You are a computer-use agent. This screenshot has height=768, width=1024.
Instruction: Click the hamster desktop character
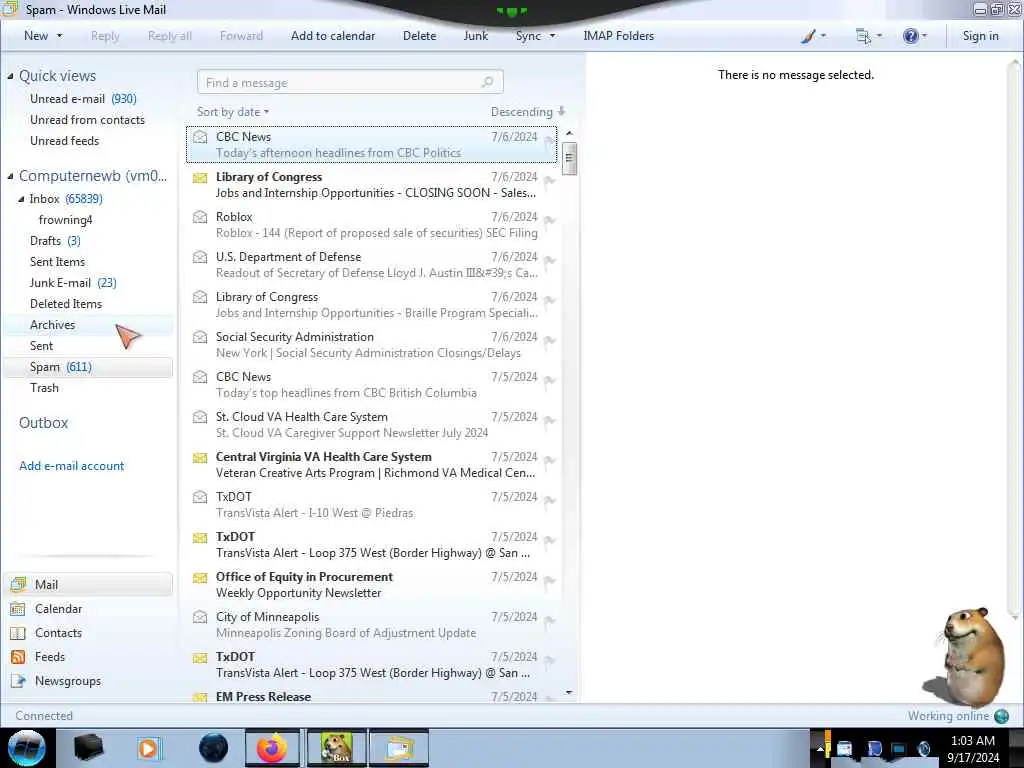[965, 658]
